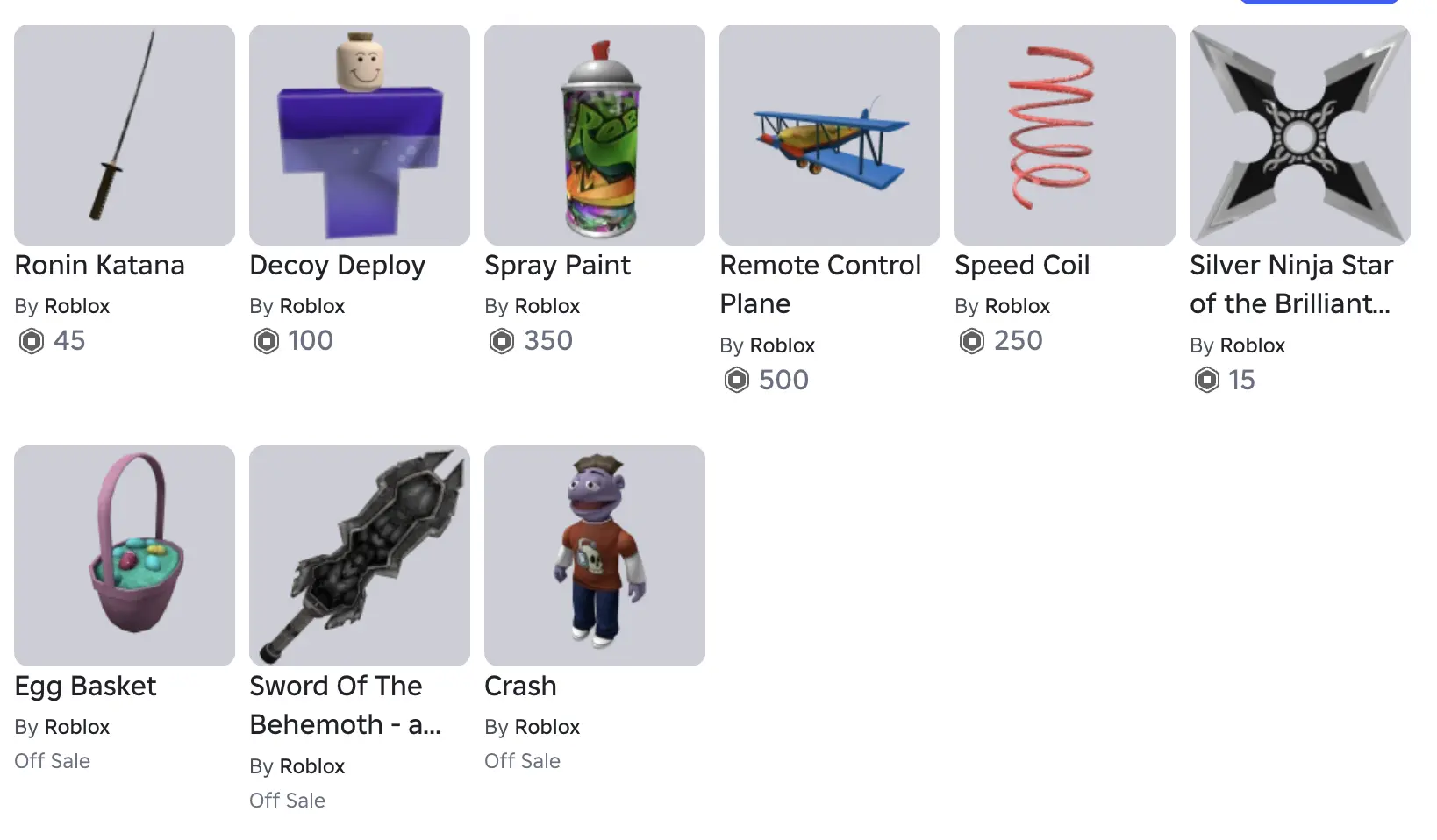Image resolution: width=1437 pixels, height=840 pixels.
Task: Click the Remote Control Plane image
Action: (x=830, y=135)
